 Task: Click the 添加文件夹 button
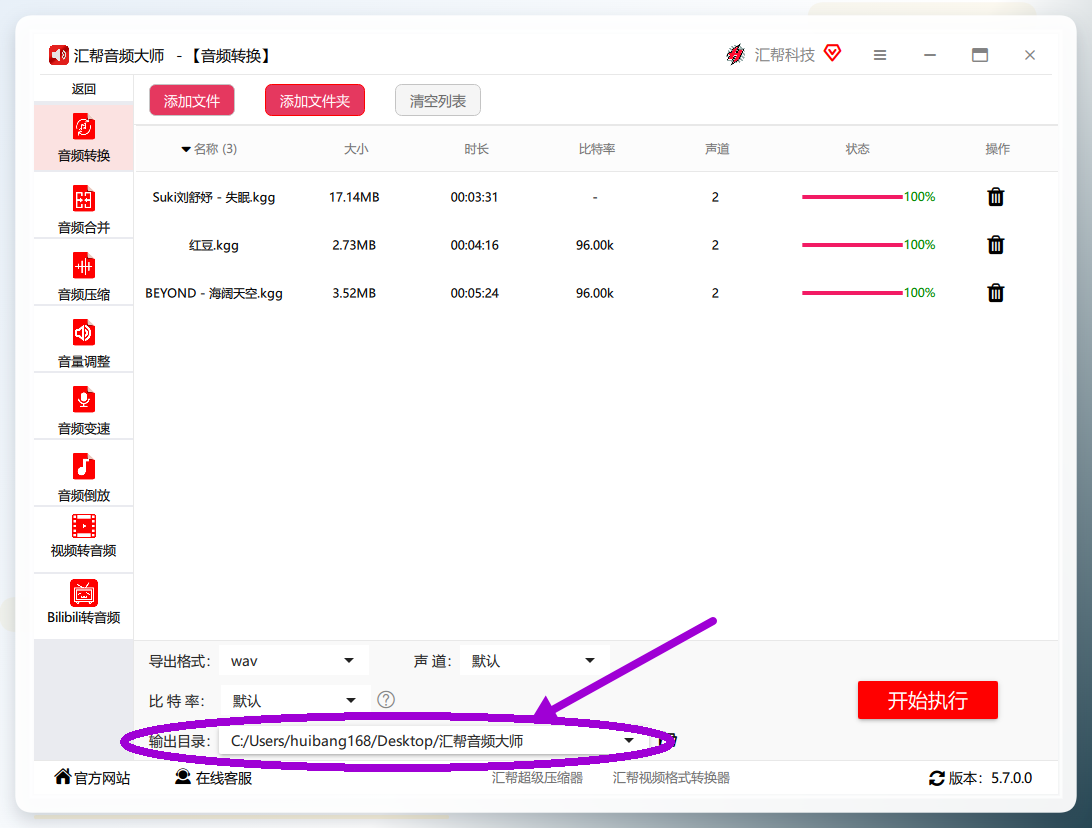click(x=315, y=101)
